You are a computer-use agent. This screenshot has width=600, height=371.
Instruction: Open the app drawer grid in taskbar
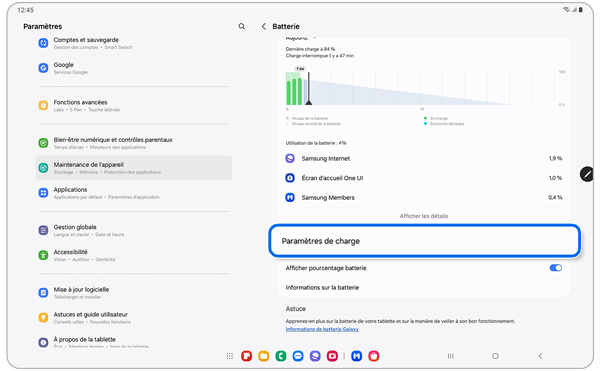230,356
